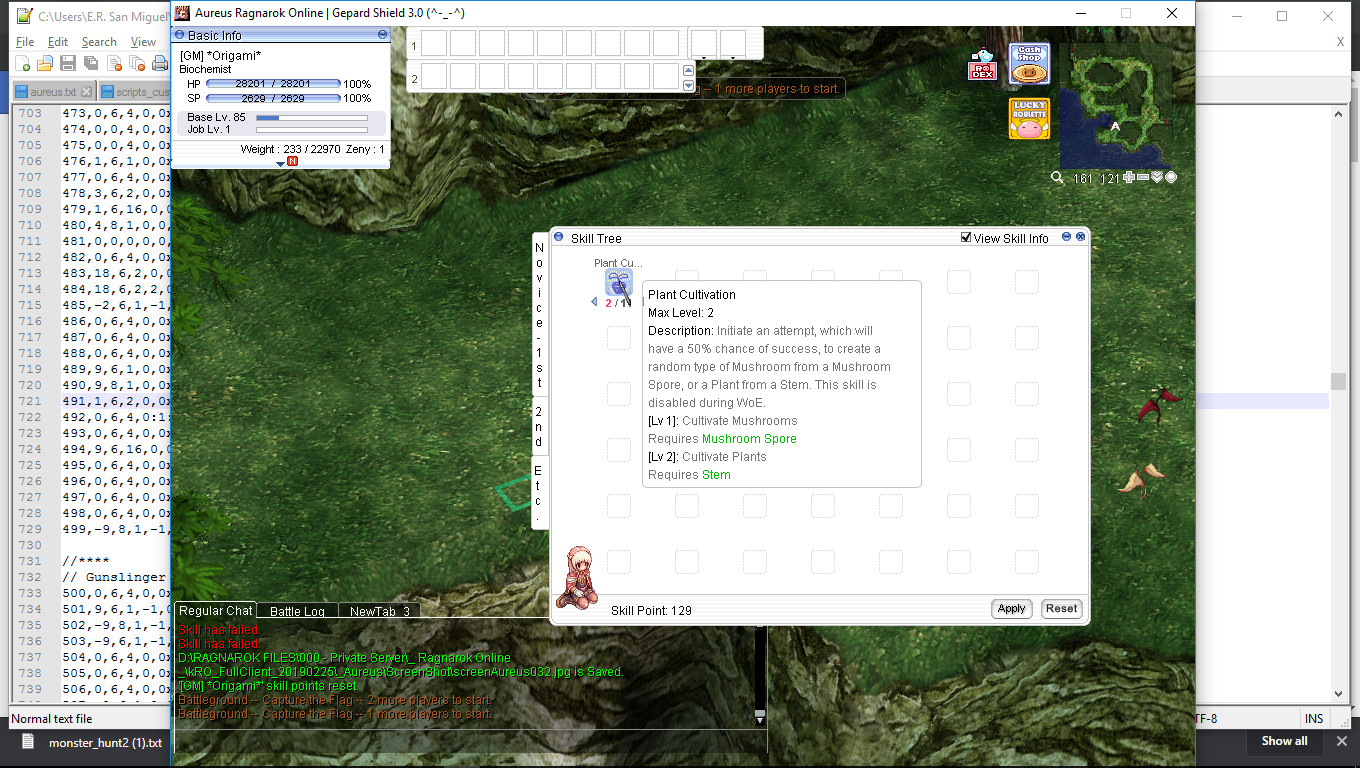This screenshot has height=768, width=1360.
Task: Select the Regular Chat tab
Action: tap(215, 610)
